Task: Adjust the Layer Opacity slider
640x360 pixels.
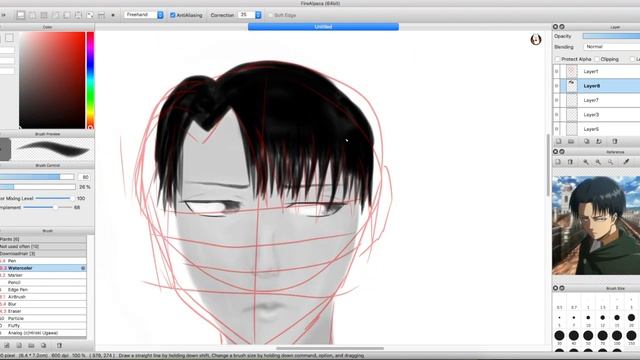Action: [x=611, y=36]
